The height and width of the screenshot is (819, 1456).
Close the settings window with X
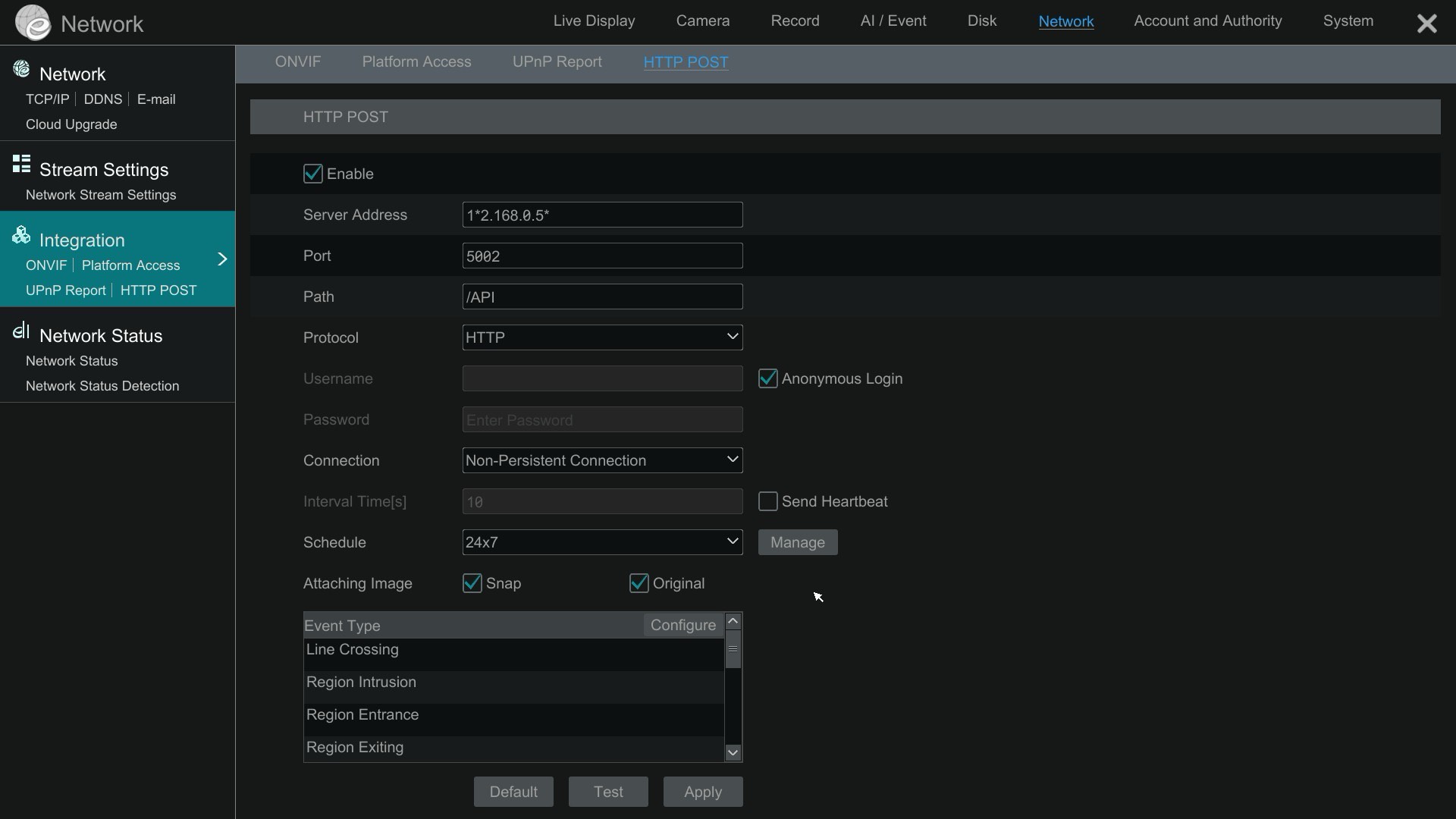[1426, 24]
